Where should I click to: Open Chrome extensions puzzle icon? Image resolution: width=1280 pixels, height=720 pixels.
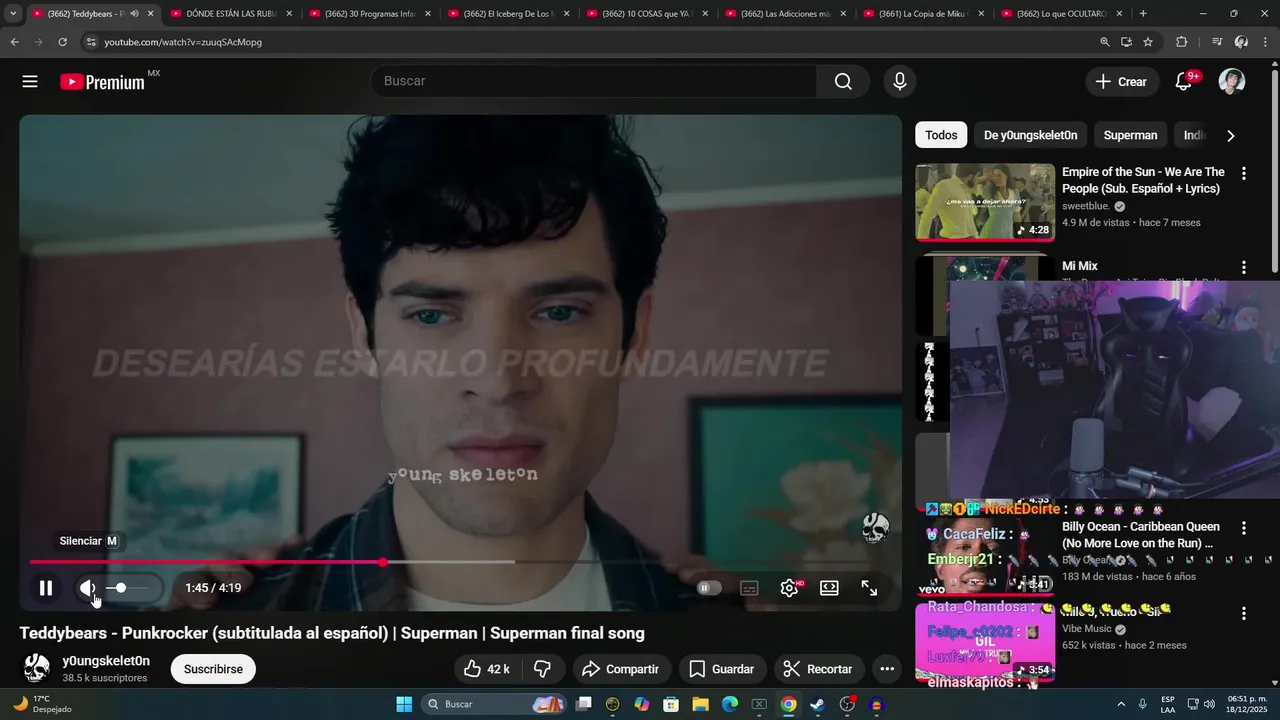[x=1182, y=42]
